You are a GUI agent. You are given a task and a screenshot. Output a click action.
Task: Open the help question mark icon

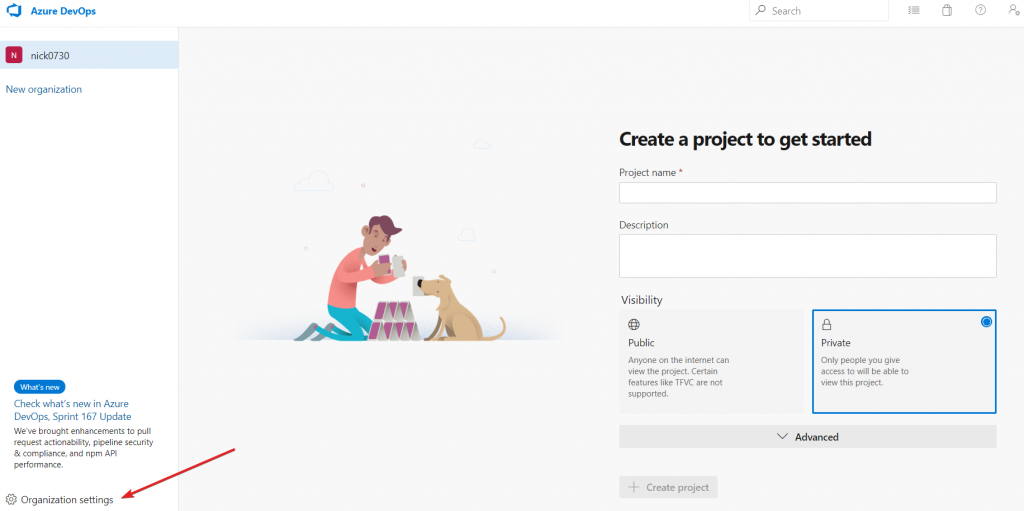tap(980, 10)
